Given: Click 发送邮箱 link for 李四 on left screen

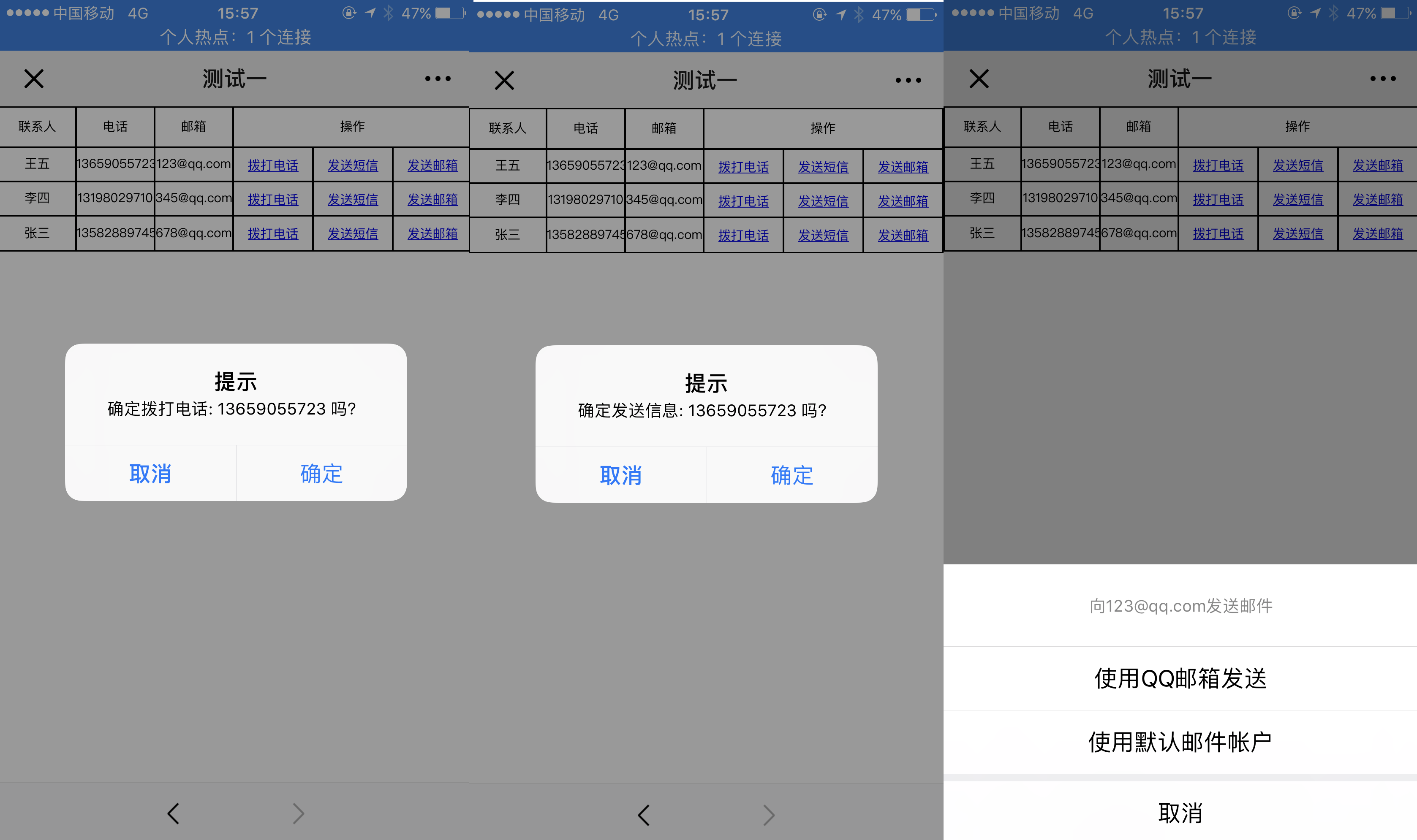Looking at the screenshot, I should [x=432, y=199].
